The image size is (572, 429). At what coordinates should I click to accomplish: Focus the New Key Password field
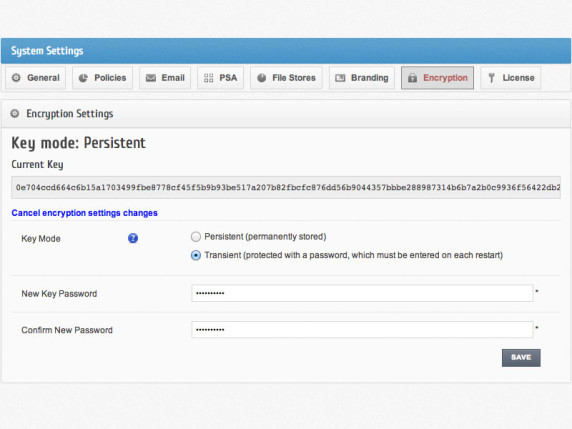point(362,293)
